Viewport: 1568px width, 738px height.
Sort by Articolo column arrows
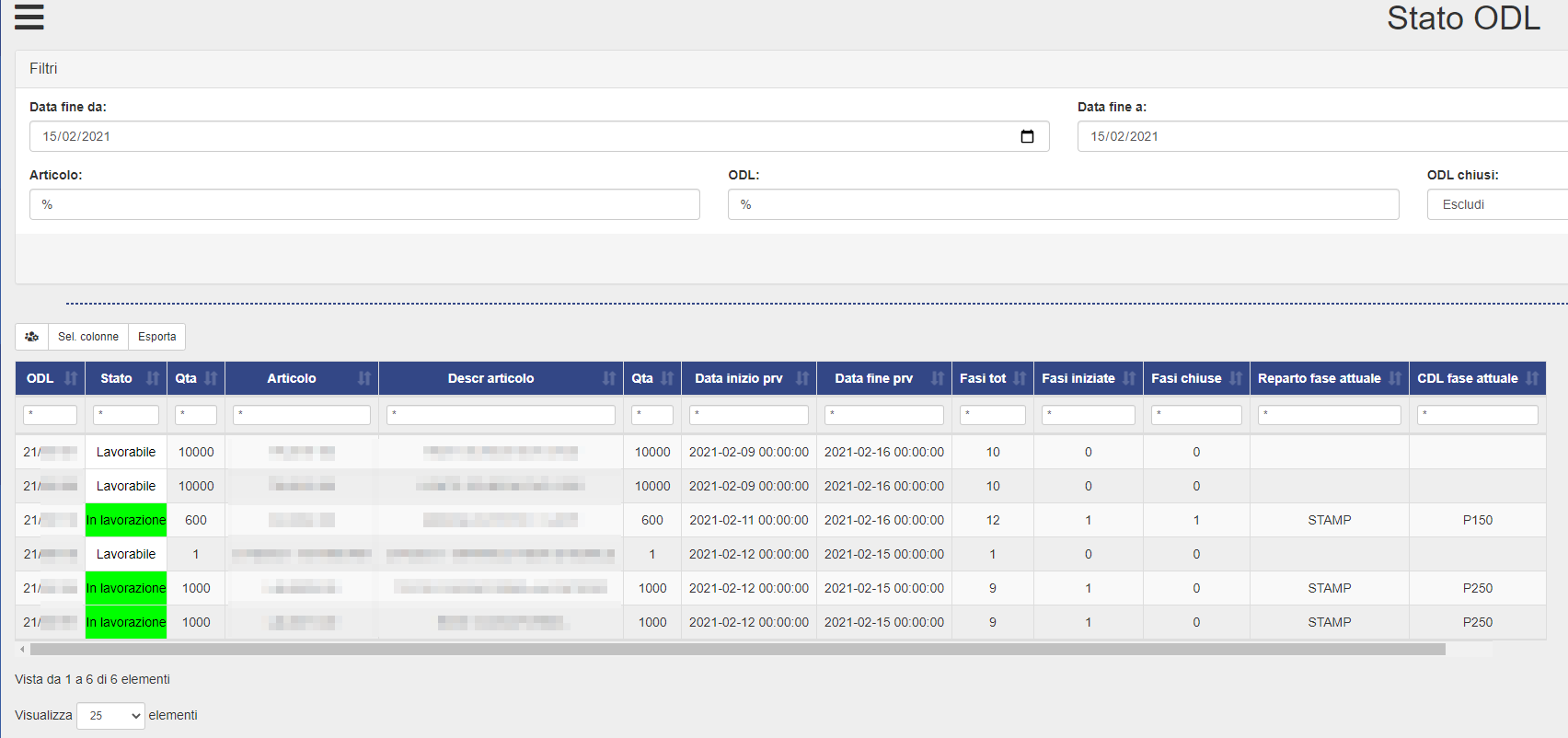364,378
